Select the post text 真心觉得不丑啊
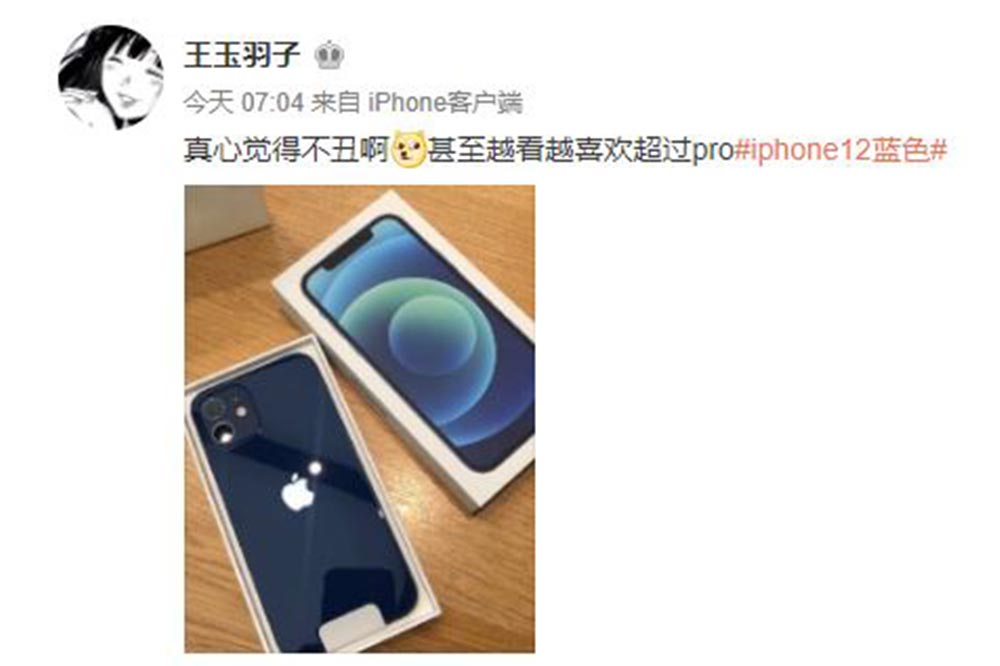The height and width of the screenshot is (666, 1000). [x=287, y=149]
